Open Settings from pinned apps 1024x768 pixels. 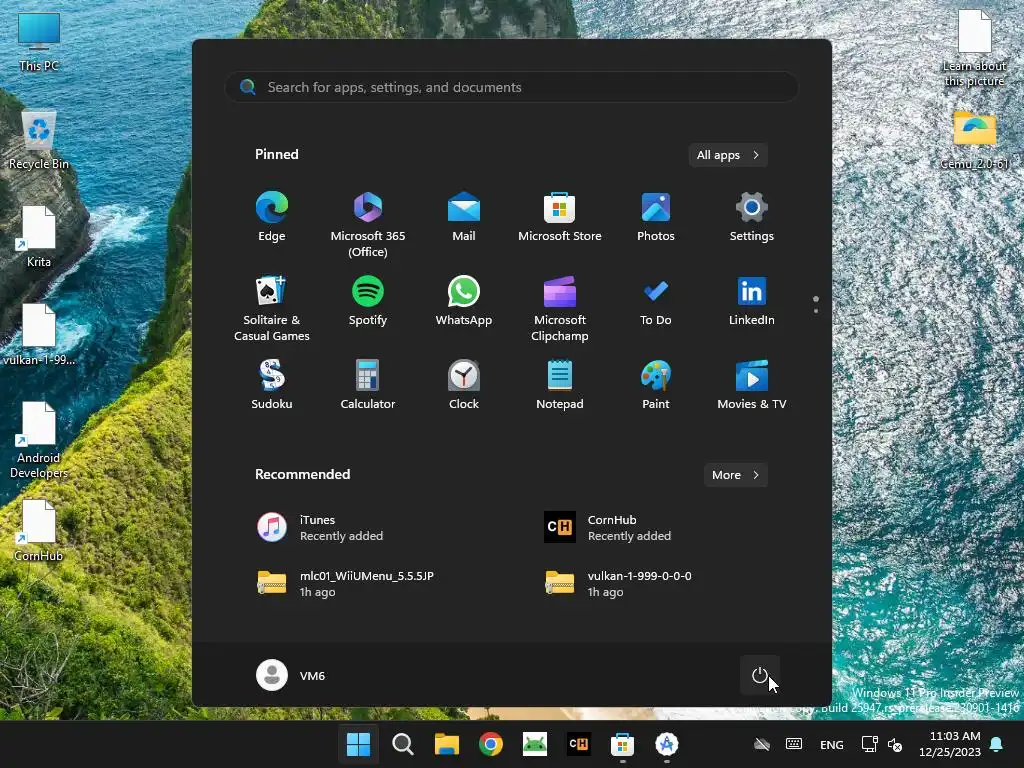click(x=752, y=217)
